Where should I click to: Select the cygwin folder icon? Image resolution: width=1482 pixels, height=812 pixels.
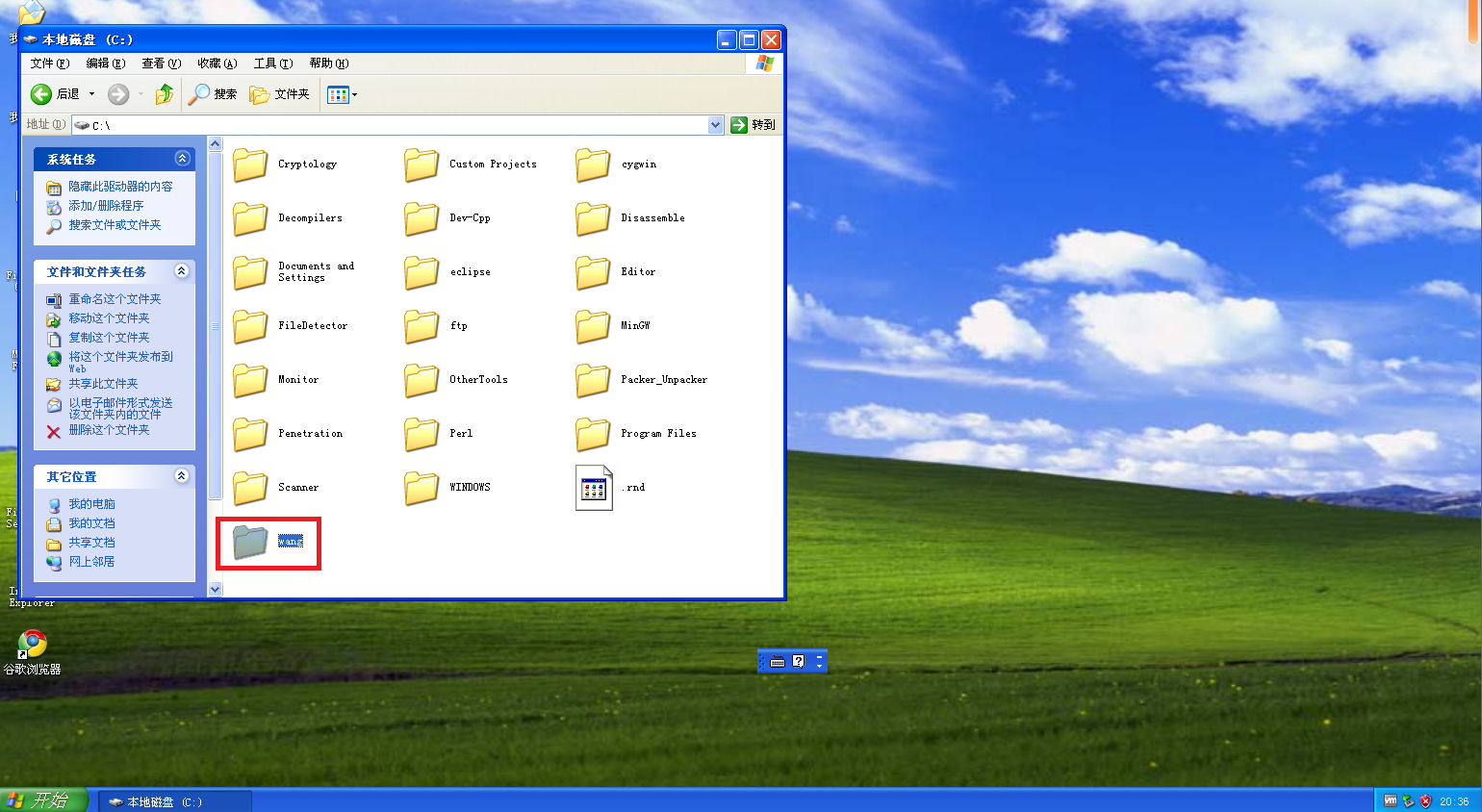pos(593,165)
